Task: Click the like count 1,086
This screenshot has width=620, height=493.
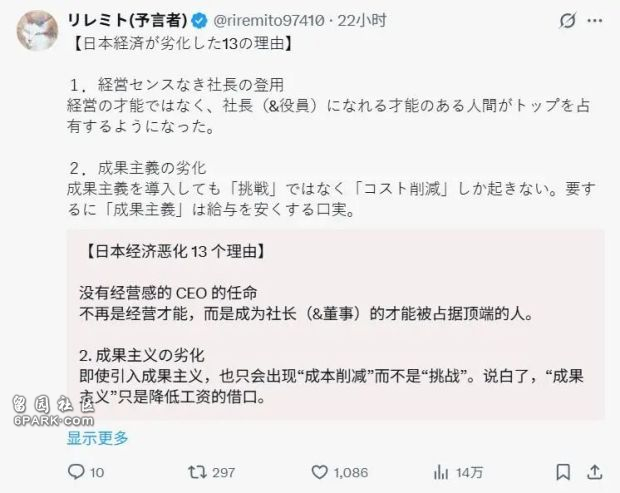Action: (351, 472)
